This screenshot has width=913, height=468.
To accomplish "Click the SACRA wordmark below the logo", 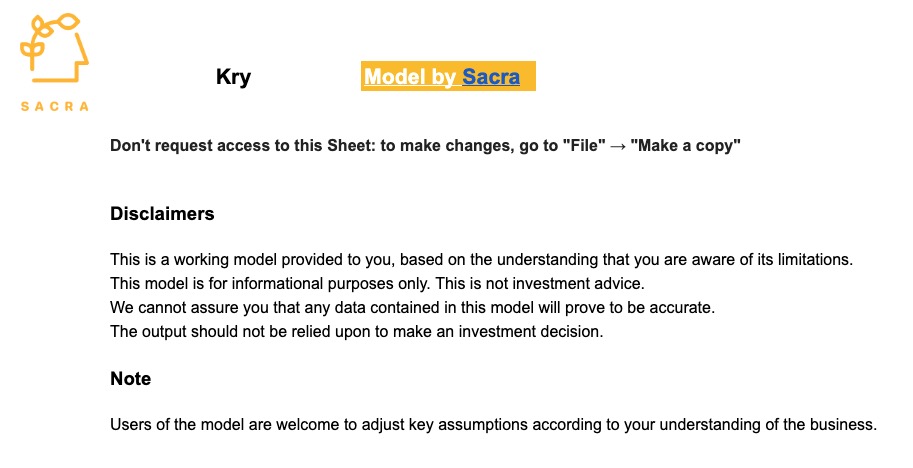I will pyautogui.click(x=55, y=107).
